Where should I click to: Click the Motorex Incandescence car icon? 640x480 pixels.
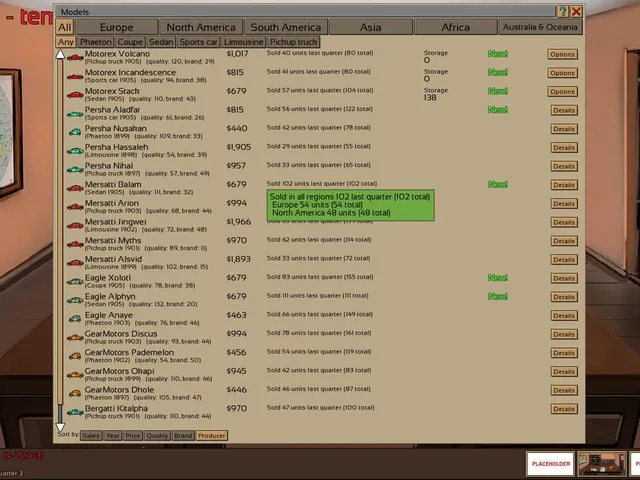click(x=75, y=76)
